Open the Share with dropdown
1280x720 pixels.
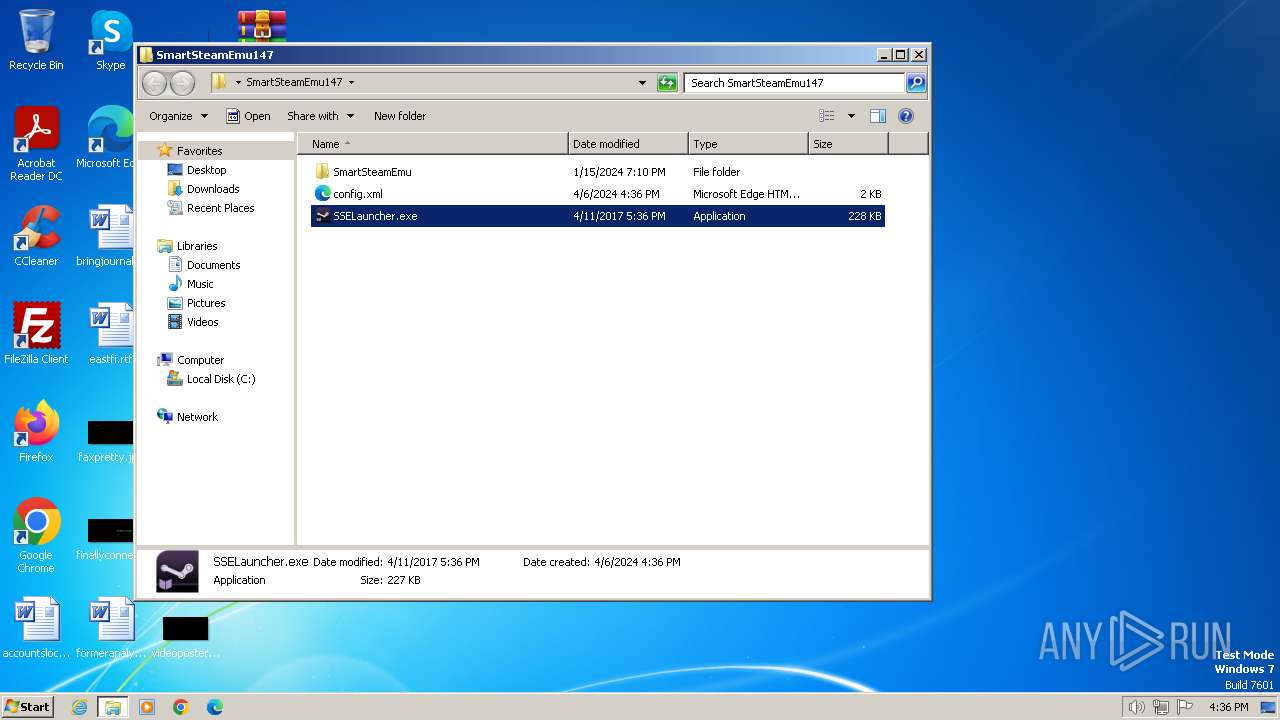[320, 116]
